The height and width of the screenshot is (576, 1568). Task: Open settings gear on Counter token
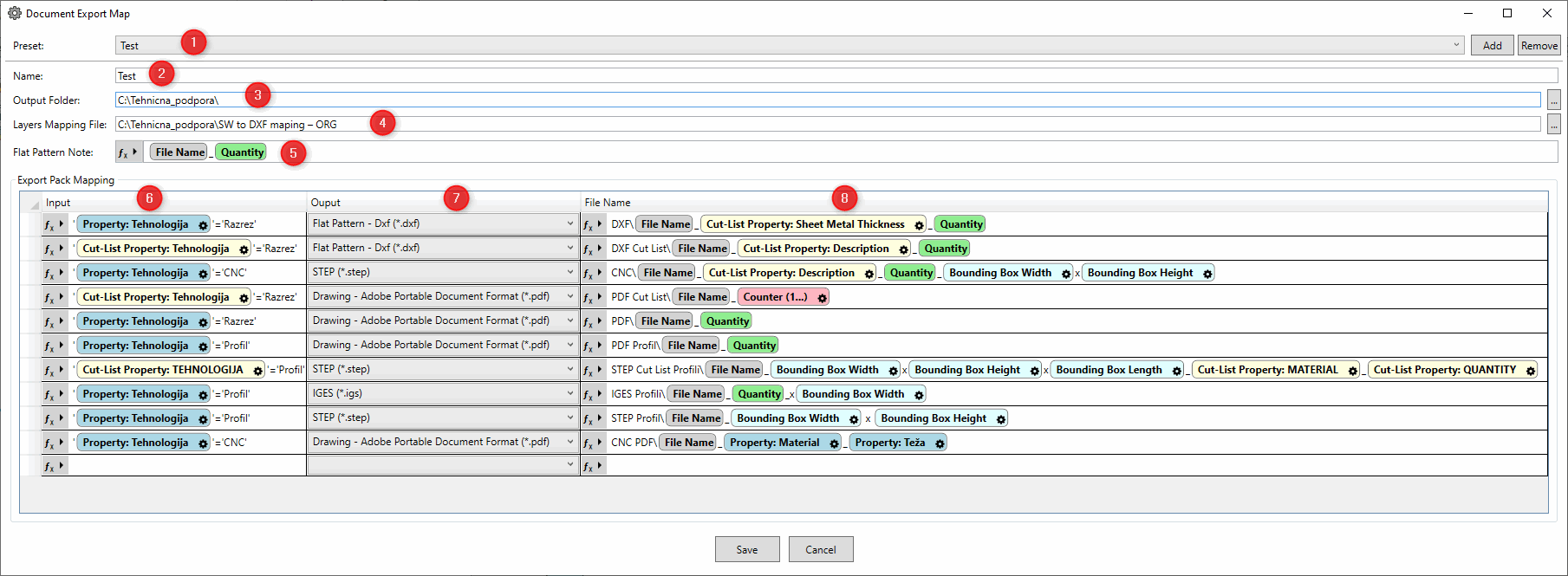822,298
